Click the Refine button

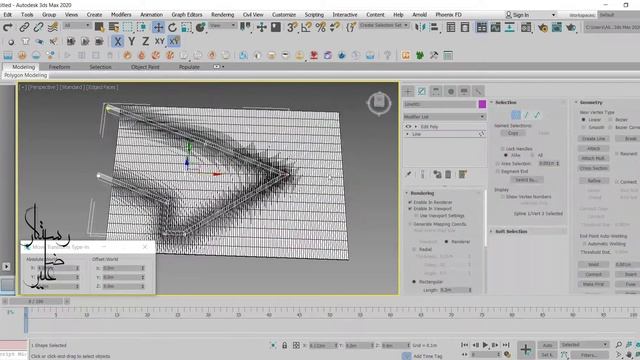pyautogui.click(x=593, y=180)
